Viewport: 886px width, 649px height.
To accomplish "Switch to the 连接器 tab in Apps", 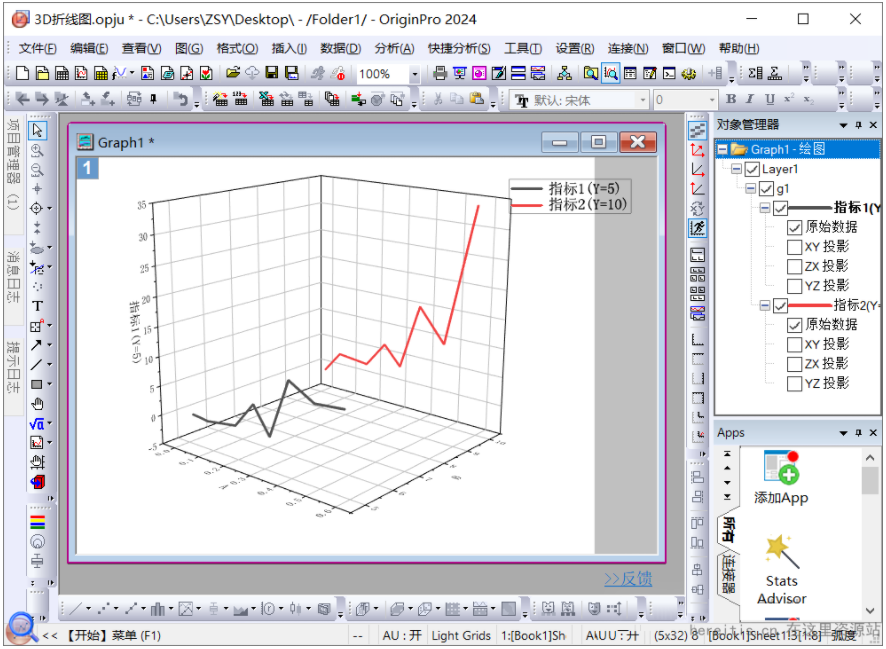I will 729,574.
